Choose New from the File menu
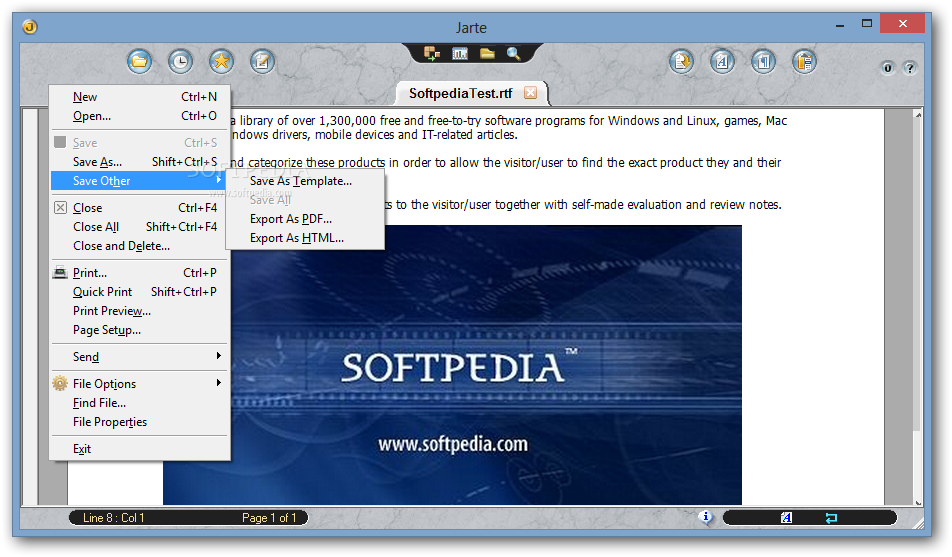Image resolution: width=952 pixels, height=557 pixels. 141,97
